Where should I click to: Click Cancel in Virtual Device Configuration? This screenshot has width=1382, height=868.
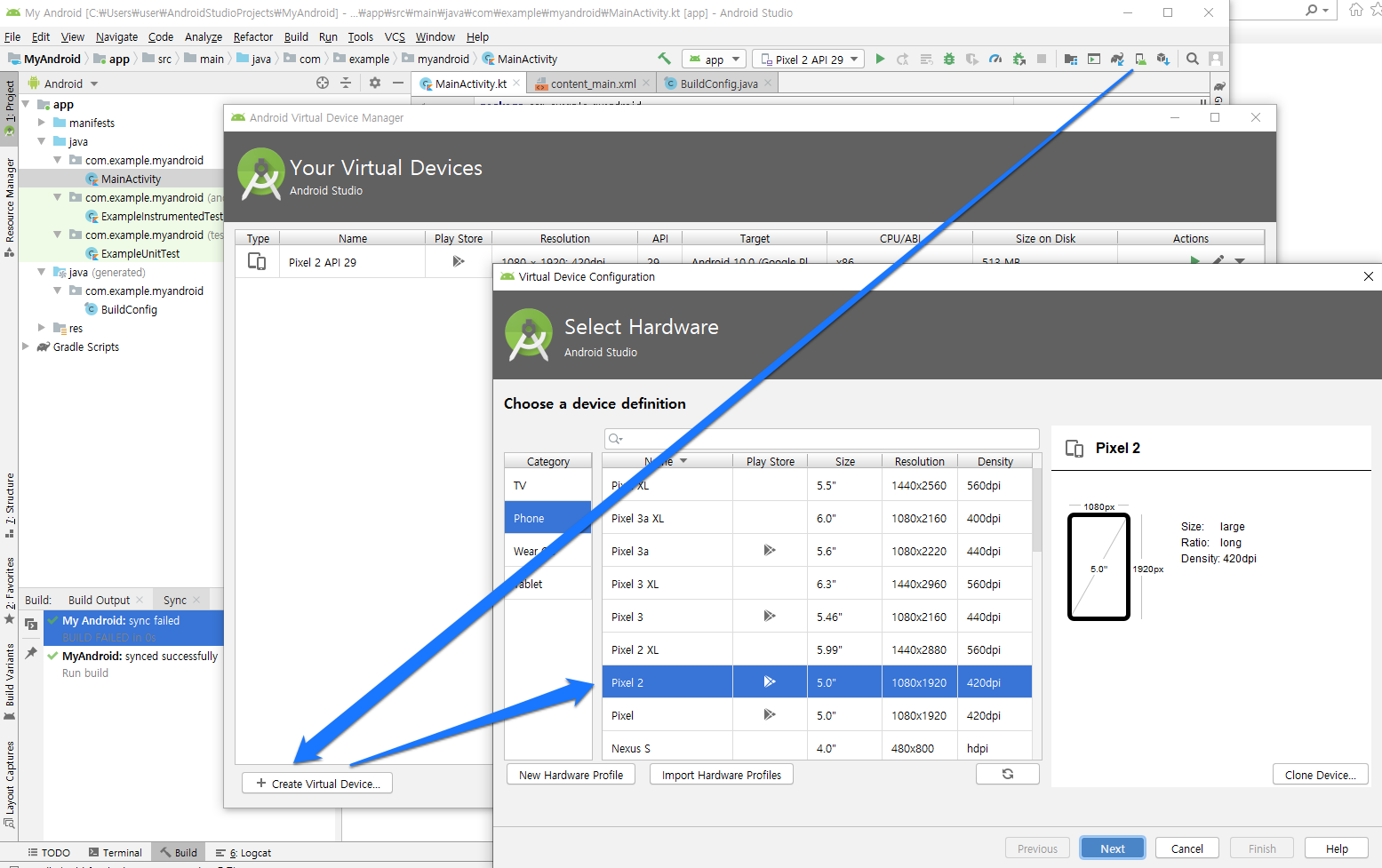tap(1187, 848)
